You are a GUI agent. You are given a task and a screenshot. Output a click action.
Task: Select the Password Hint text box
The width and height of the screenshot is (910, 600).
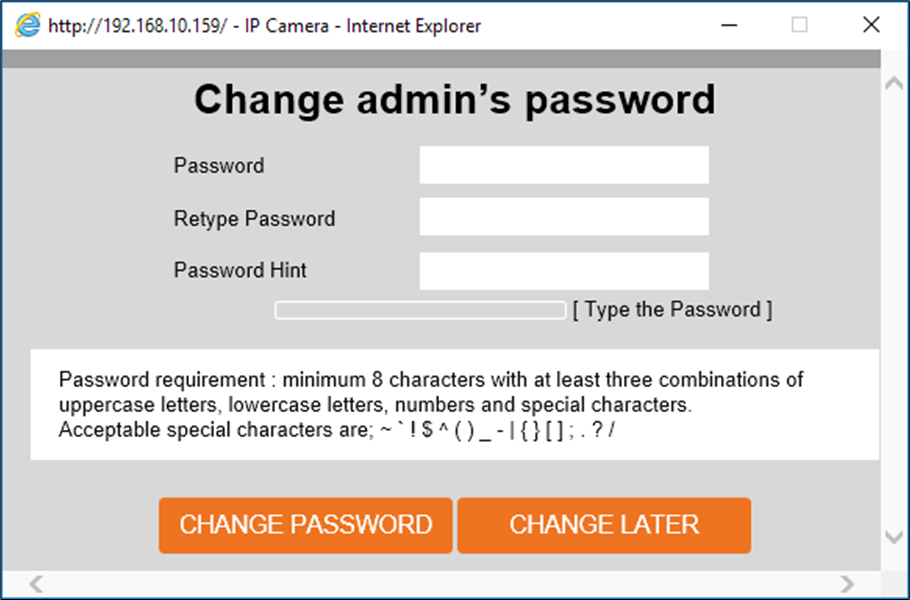click(564, 270)
